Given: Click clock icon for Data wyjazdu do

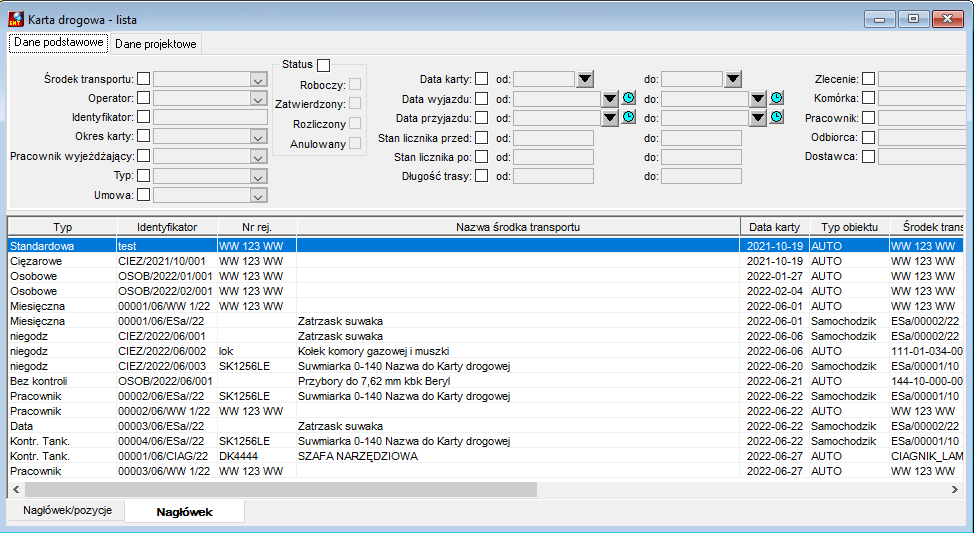Looking at the screenshot, I should click(777, 98).
